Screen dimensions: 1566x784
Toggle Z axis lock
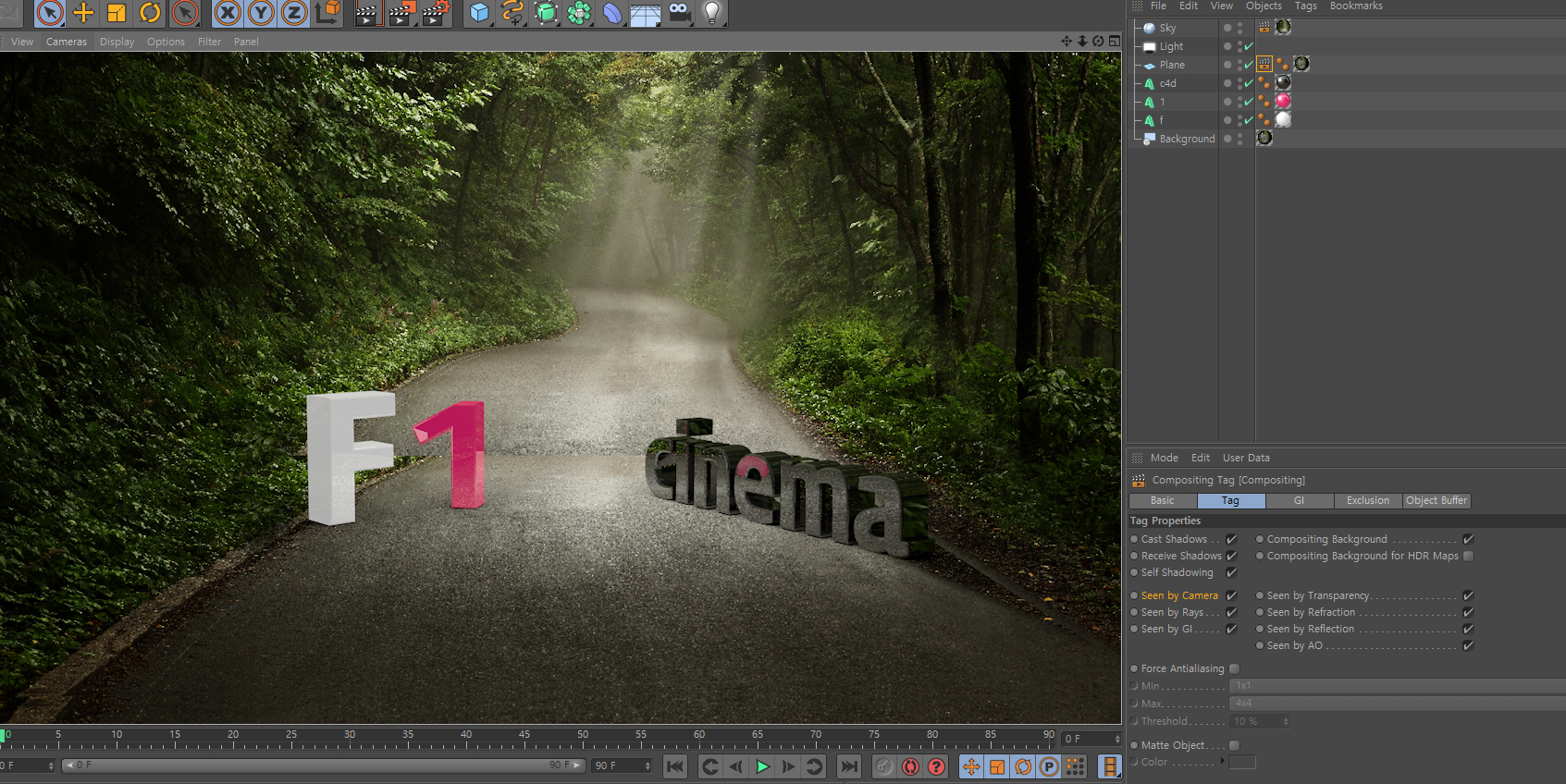294,13
